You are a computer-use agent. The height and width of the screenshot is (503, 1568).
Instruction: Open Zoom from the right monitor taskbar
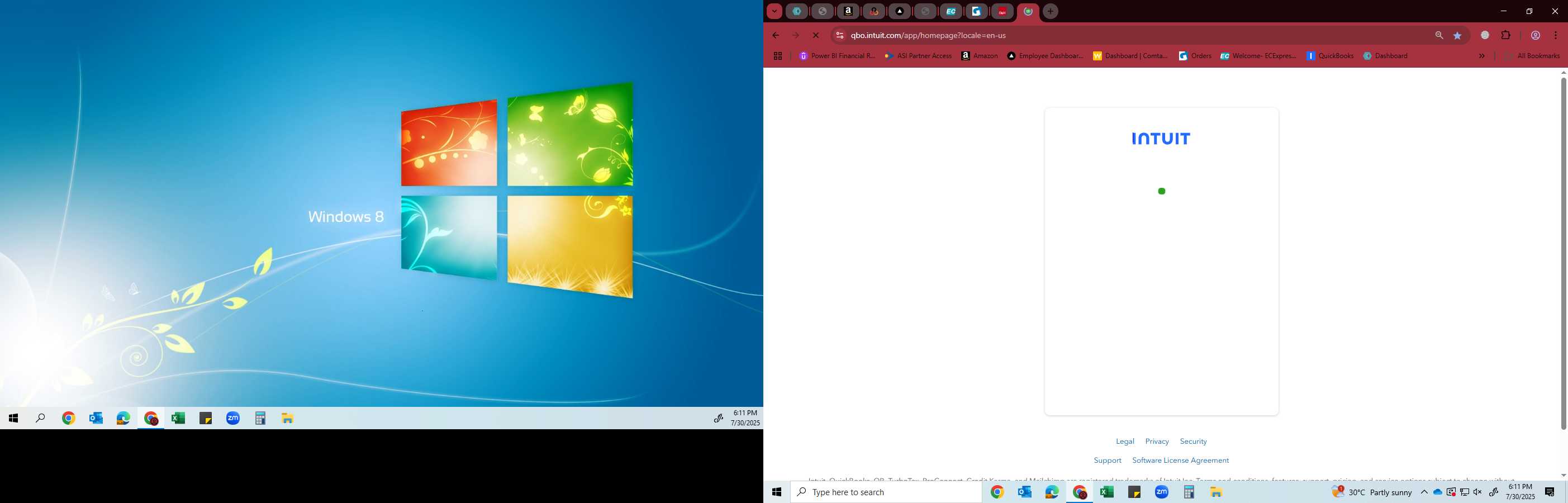(x=1161, y=492)
